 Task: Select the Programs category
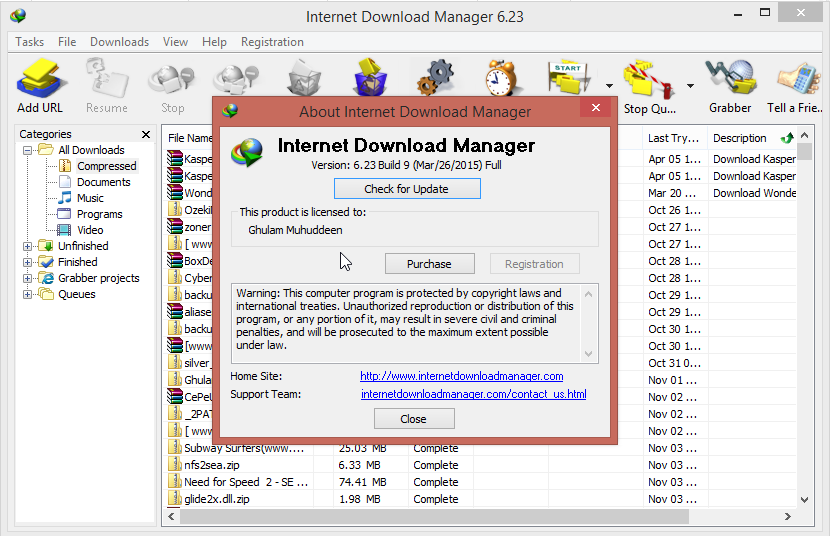pyautogui.click(x=100, y=214)
